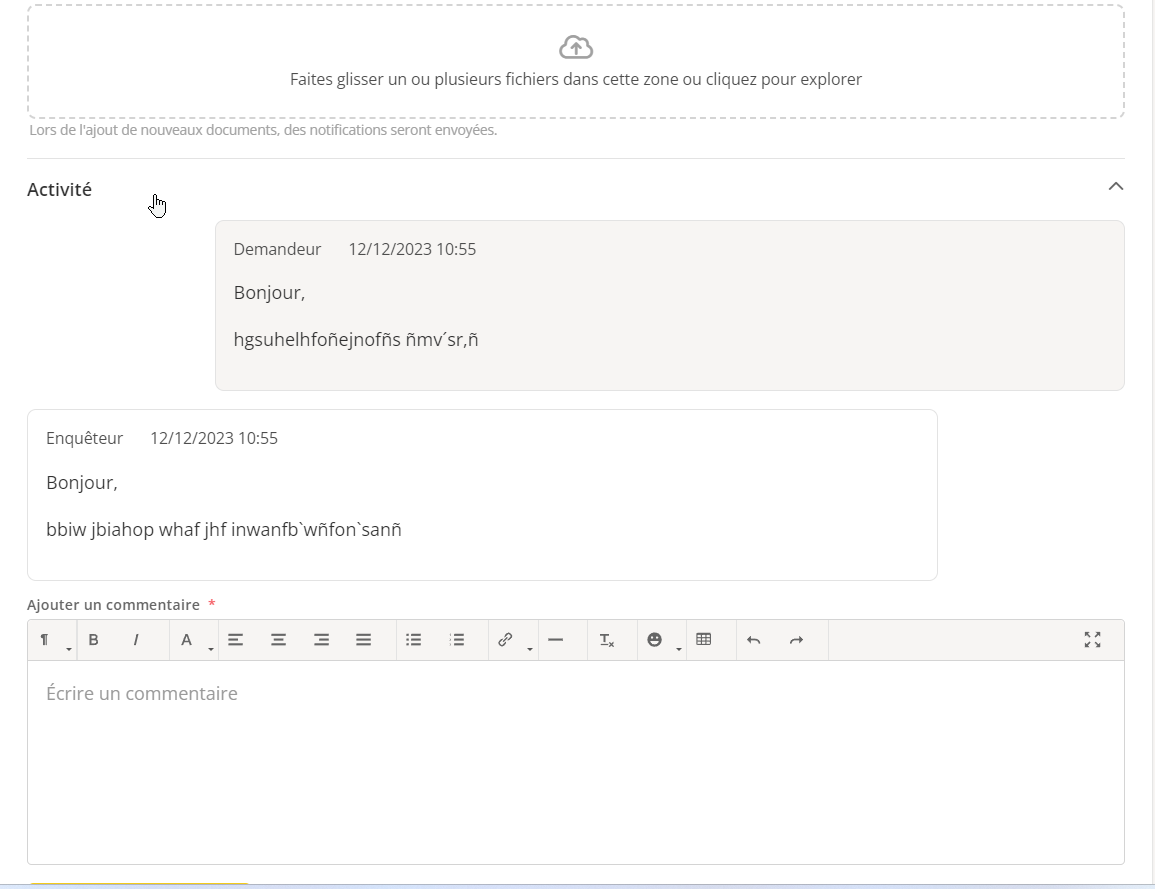Click the notification note under the drop zone
This screenshot has width=1155, height=889.
pyautogui.click(x=263, y=130)
